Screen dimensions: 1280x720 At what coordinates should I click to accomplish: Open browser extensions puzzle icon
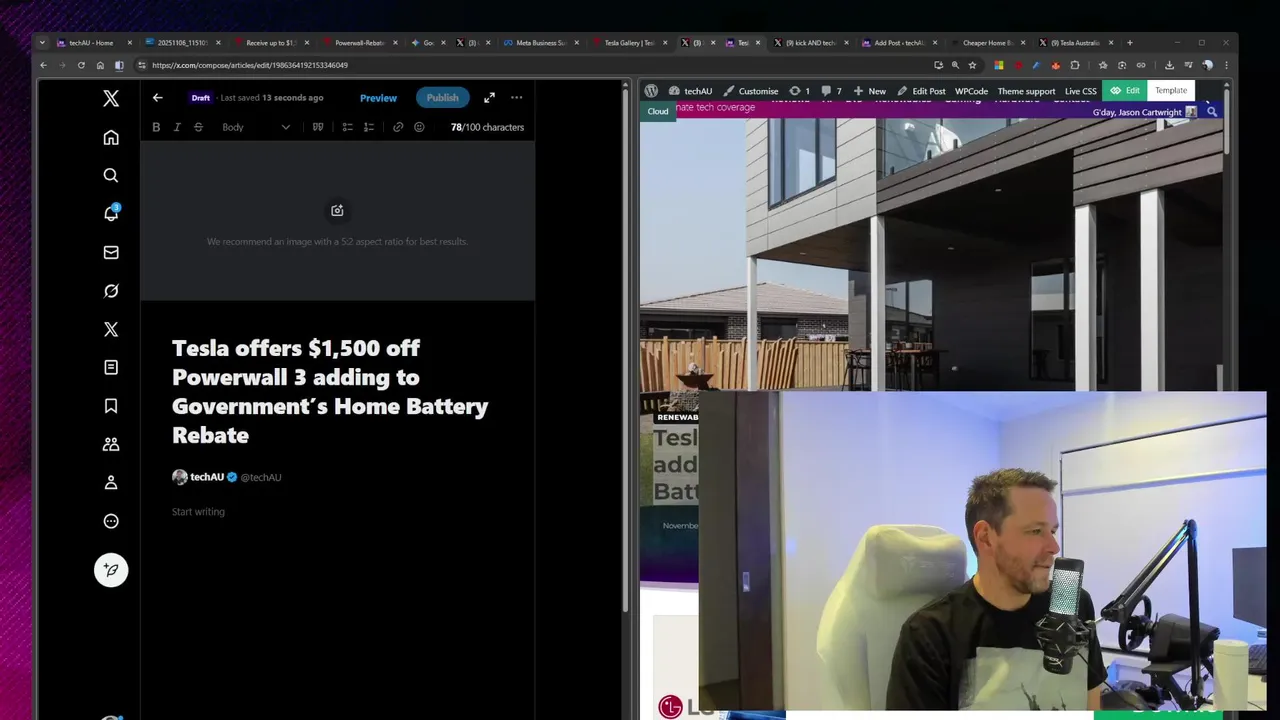(1075, 65)
